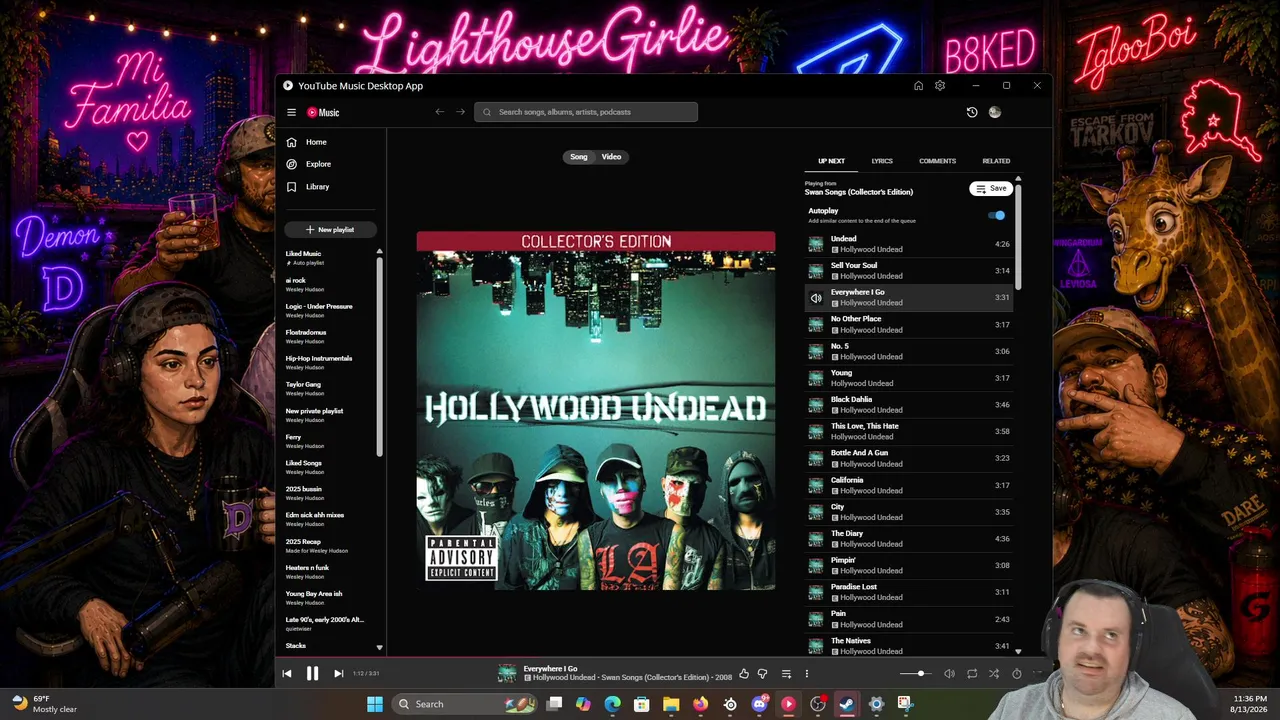Toggle repeat mode

pos(971,674)
